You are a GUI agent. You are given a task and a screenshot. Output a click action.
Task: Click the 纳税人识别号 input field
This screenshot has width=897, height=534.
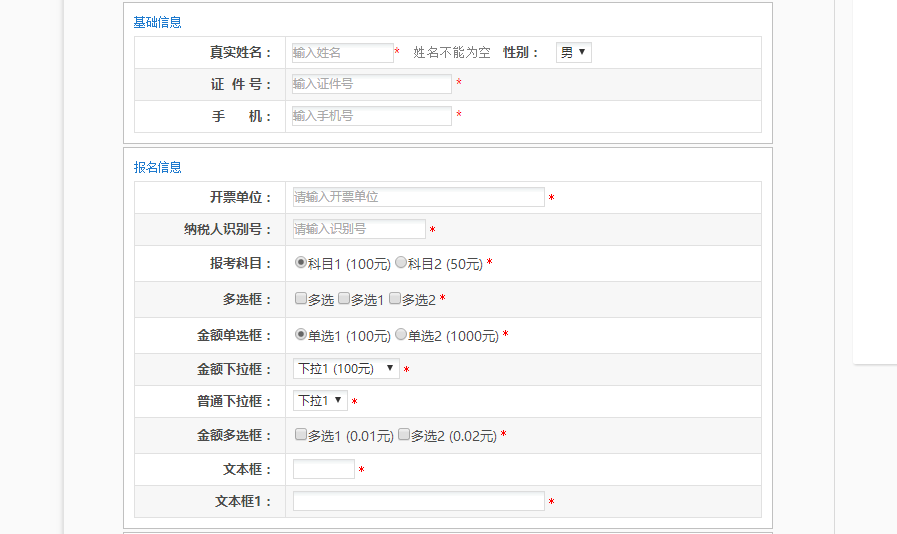[x=358, y=229]
